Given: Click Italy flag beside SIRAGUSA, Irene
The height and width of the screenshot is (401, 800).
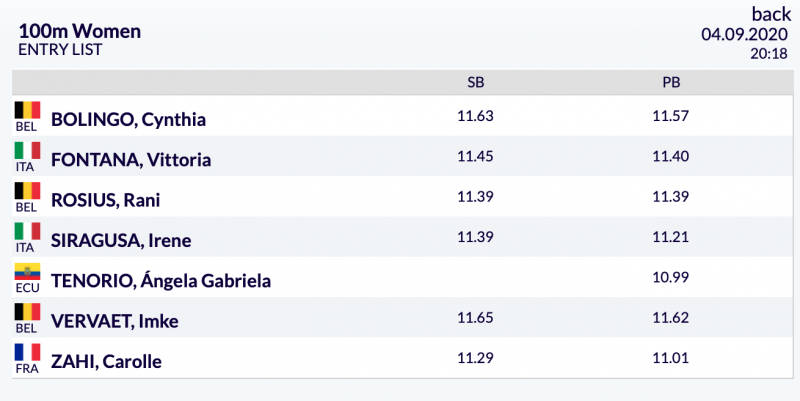Looking at the screenshot, I should (28, 231).
